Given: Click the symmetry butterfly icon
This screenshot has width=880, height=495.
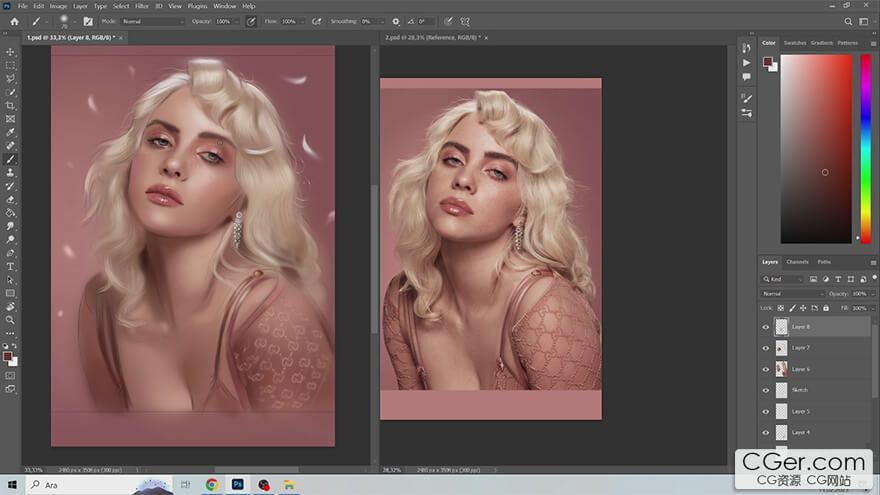Looking at the screenshot, I should point(465,21).
